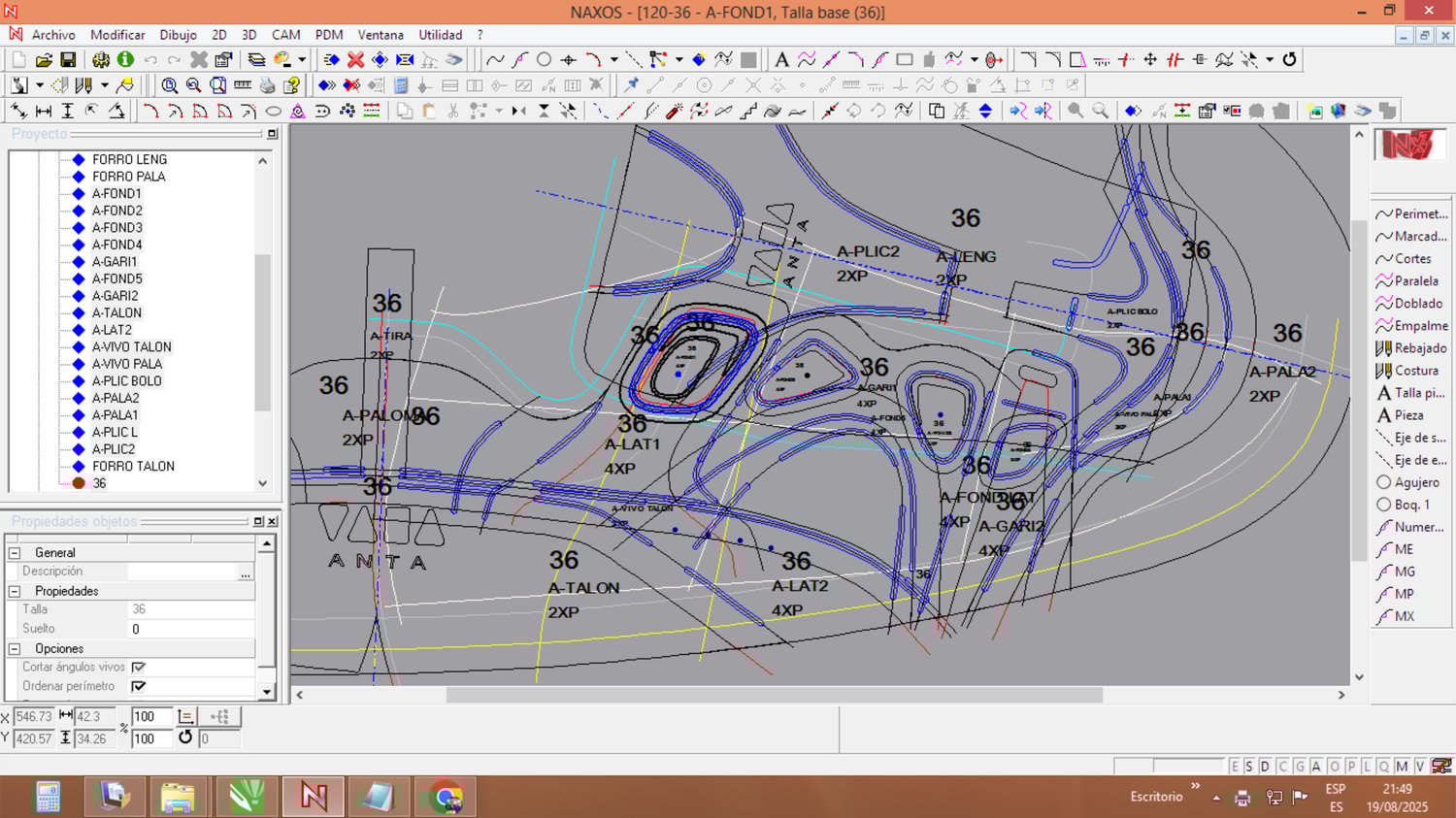
Task: Select the circle drawing tool
Action: [545, 60]
